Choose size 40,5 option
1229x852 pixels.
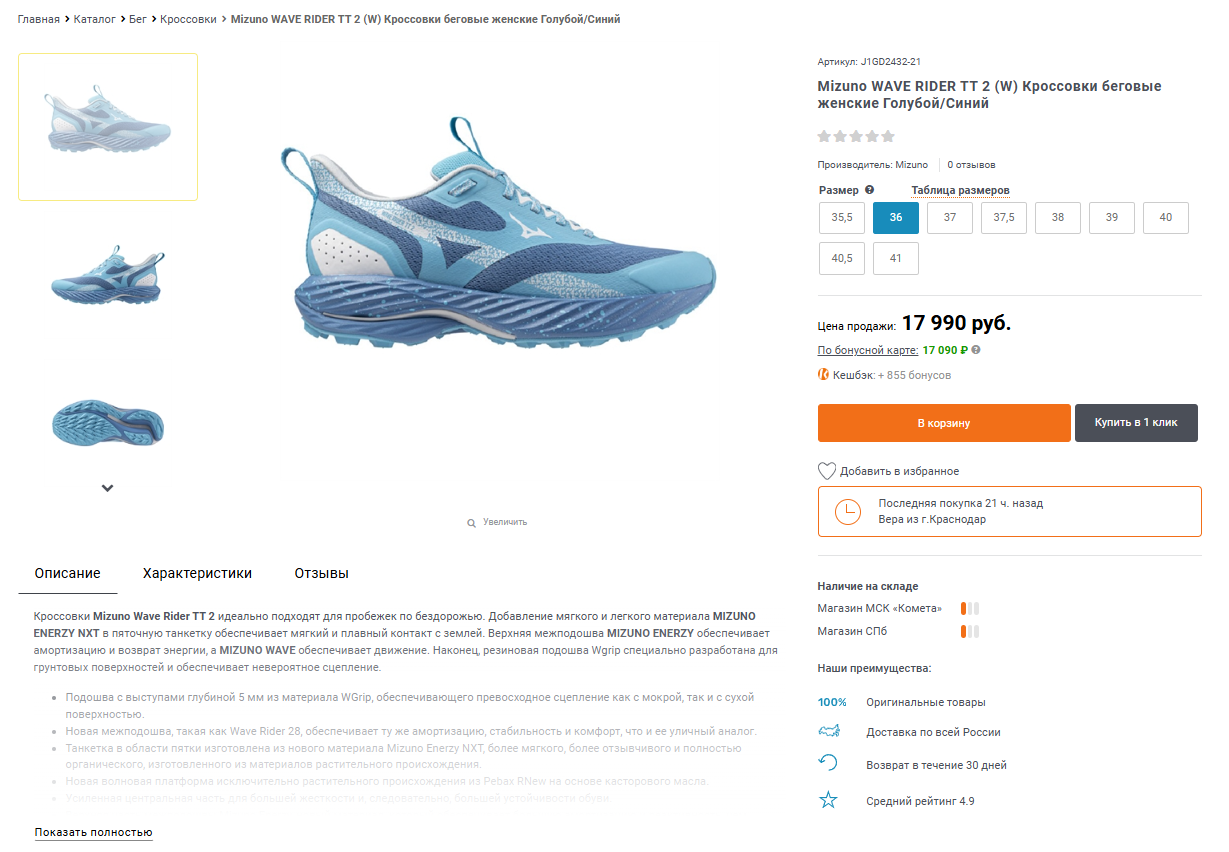point(842,258)
